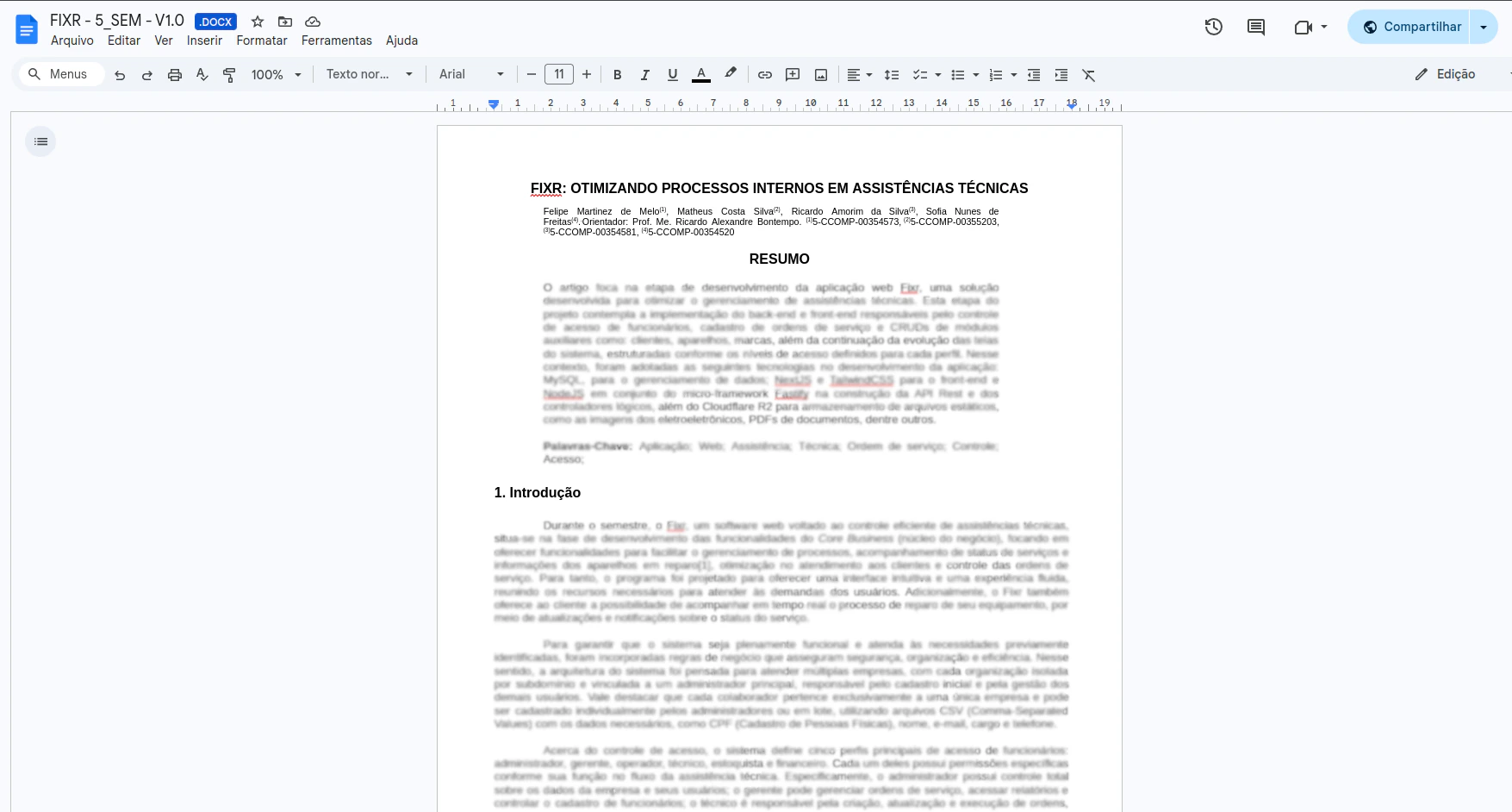Insert a numbered list
Image resolution: width=1512 pixels, height=812 pixels.
point(995,75)
